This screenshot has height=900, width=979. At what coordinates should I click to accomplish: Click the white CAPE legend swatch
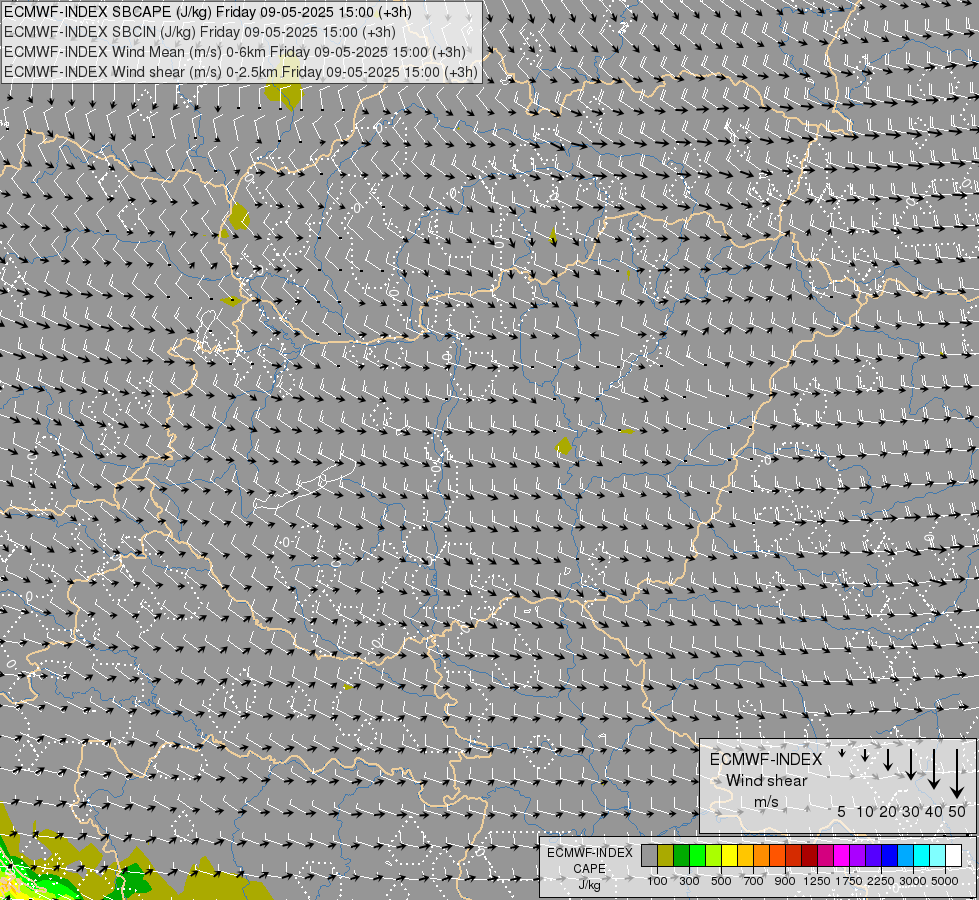point(954,855)
